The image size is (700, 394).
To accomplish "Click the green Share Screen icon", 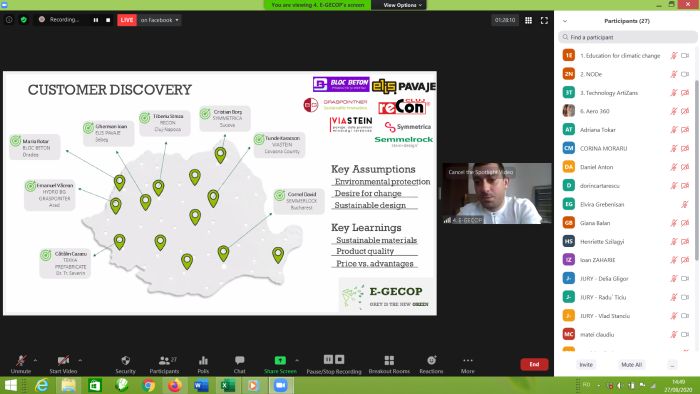I will click(280, 360).
